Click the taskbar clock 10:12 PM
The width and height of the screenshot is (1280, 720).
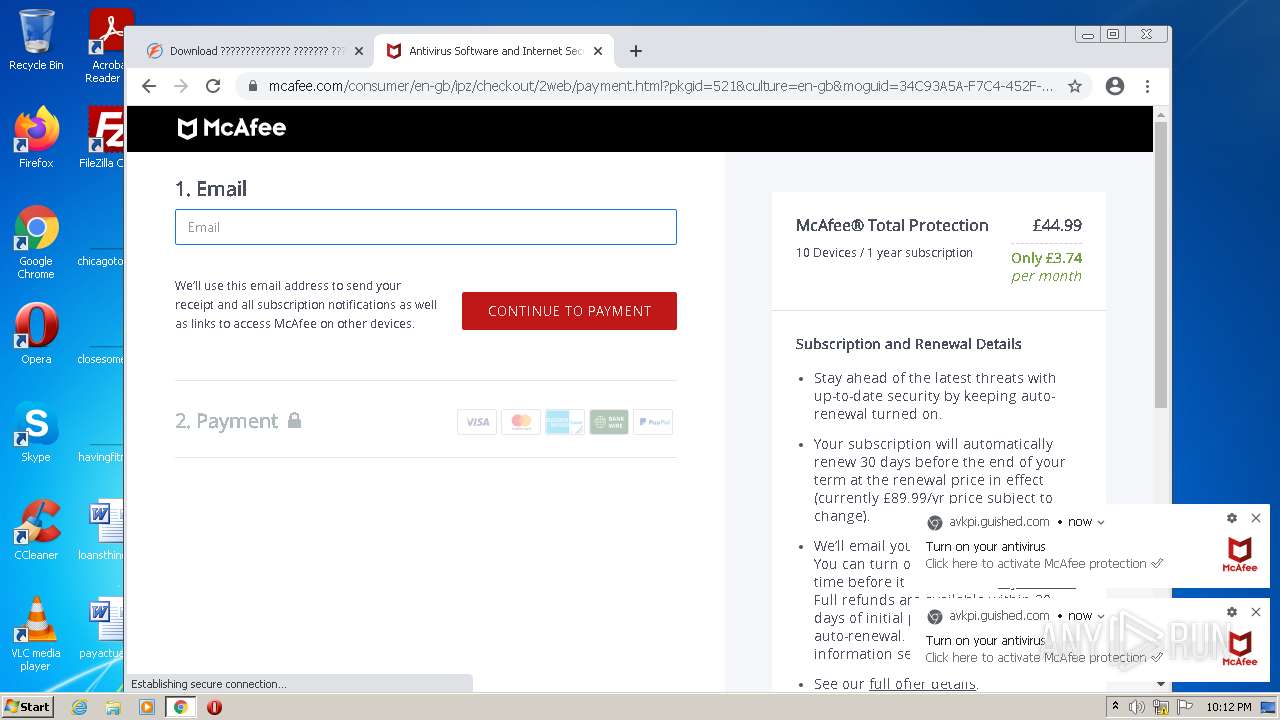pos(1229,707)
